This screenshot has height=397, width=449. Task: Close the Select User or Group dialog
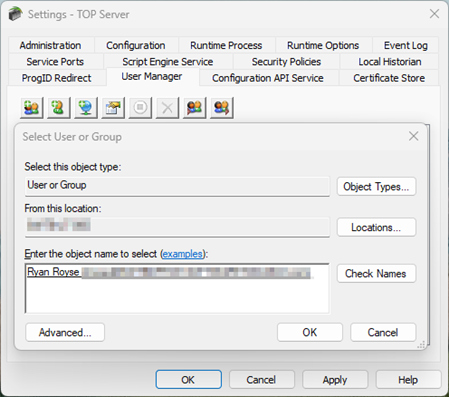coord(413,136)
